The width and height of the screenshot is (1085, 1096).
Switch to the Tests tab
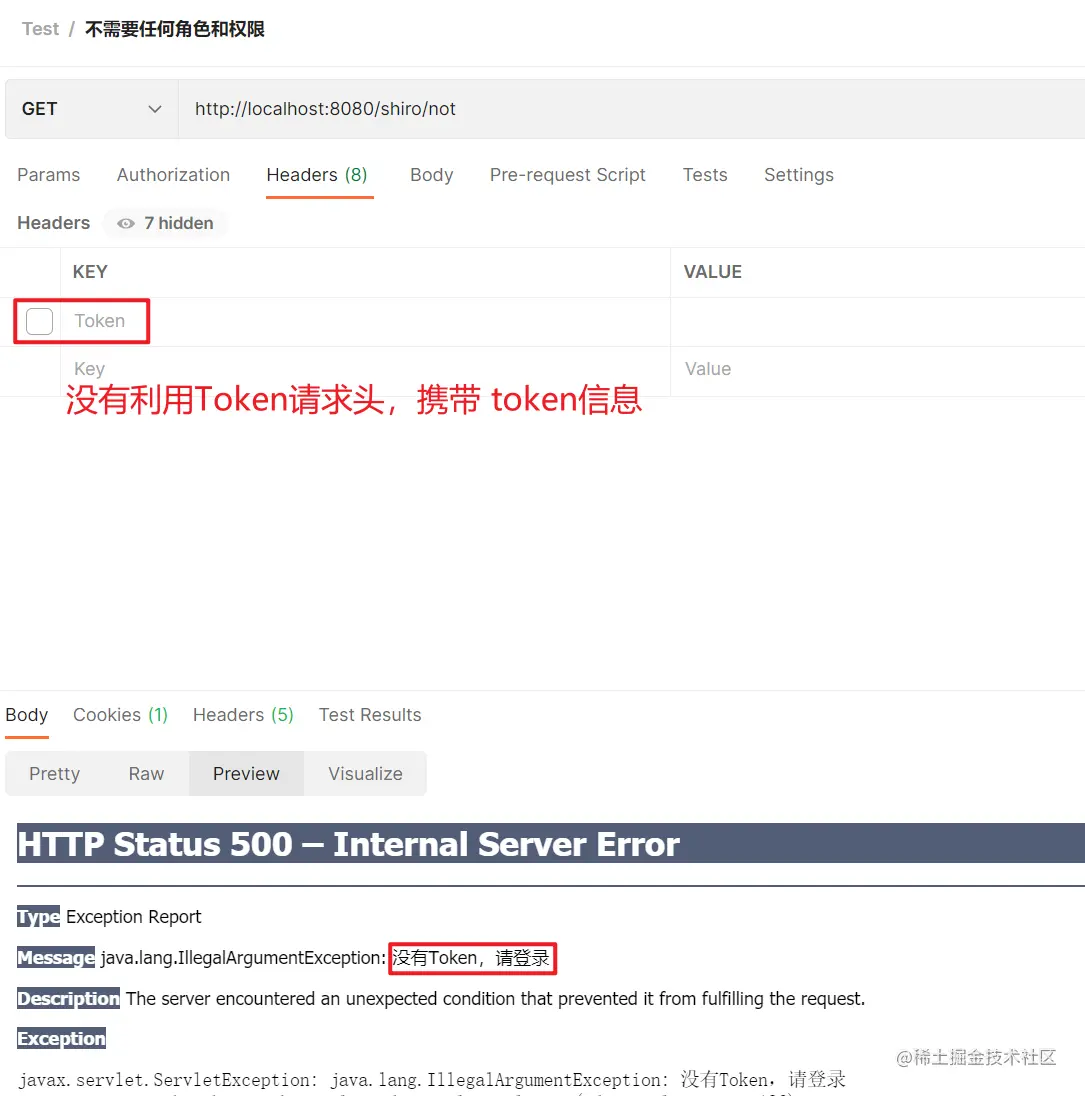click(x=705, y=175)
